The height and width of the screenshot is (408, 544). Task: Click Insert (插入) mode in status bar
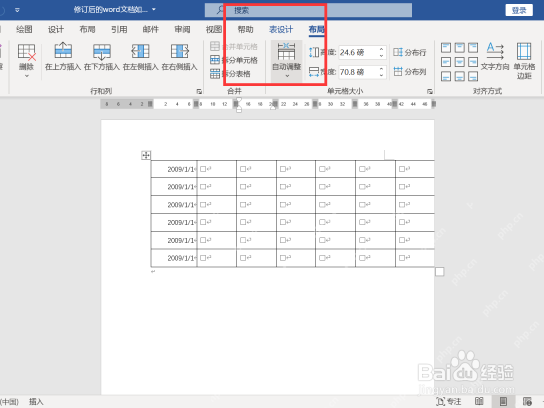(36, 402)
